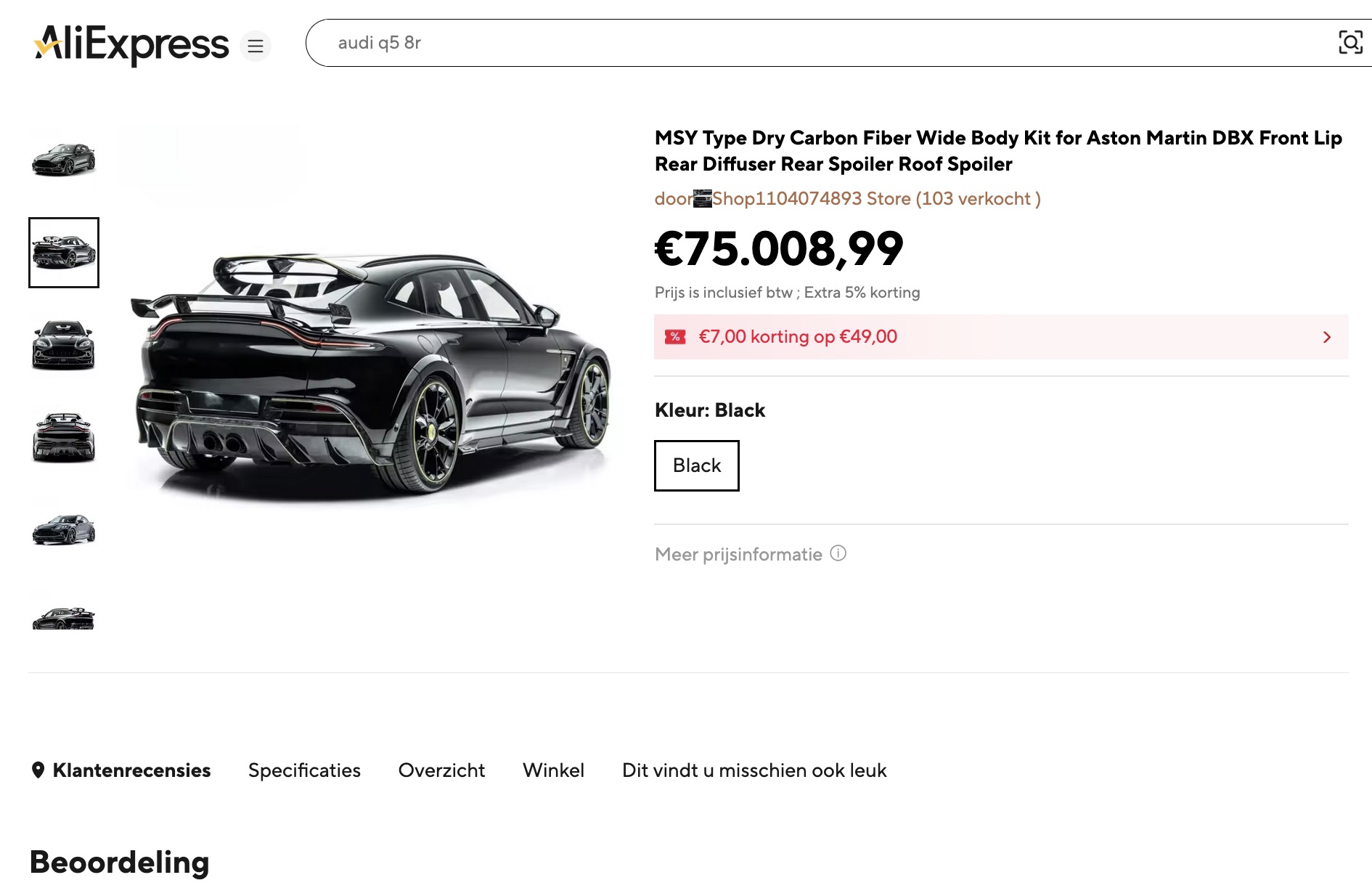The image size is (1372, 896).
Task: Click the location pin icon by Klantenrecensies
Action: coord(38,770)
